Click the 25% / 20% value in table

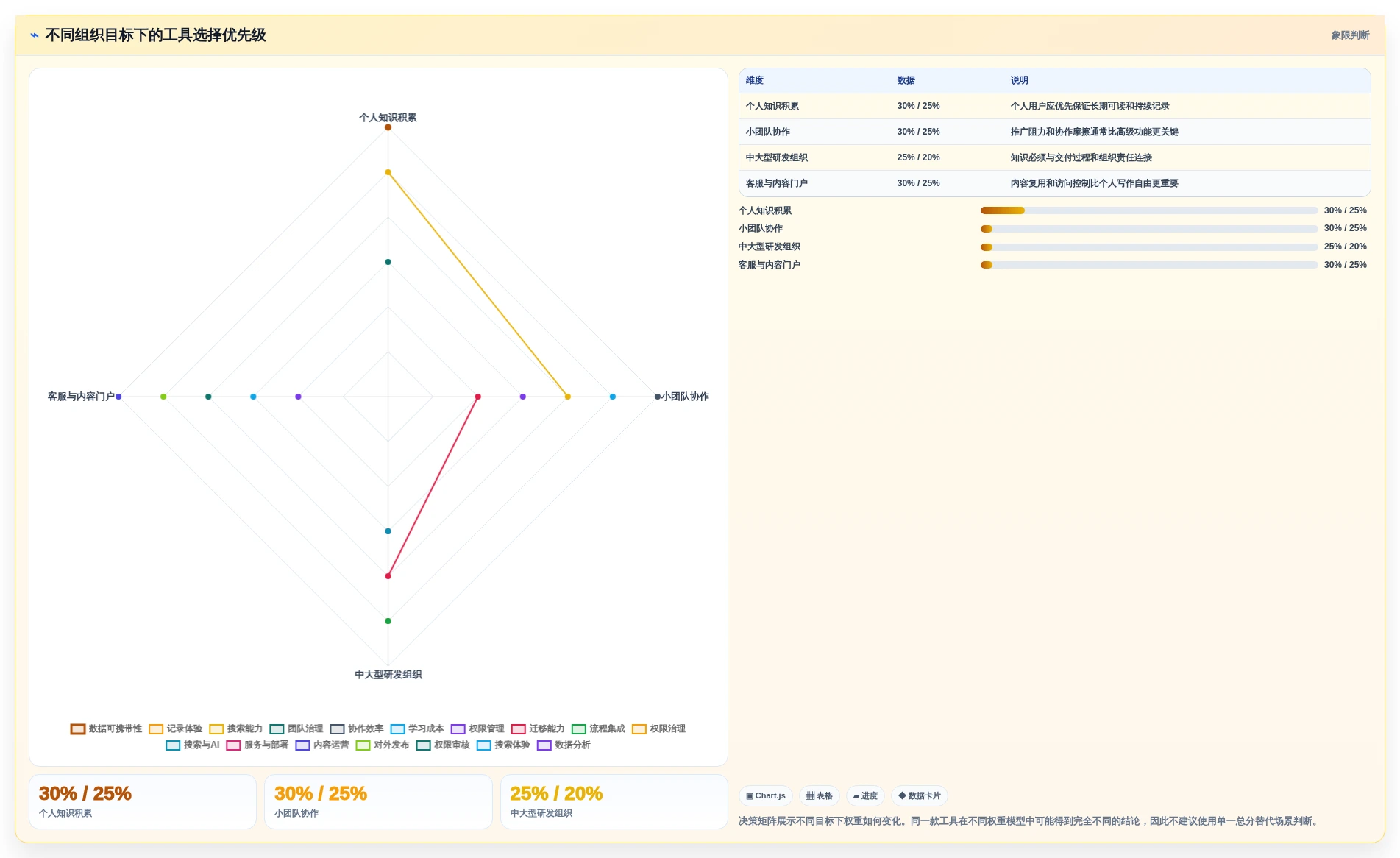pos(918,157)
